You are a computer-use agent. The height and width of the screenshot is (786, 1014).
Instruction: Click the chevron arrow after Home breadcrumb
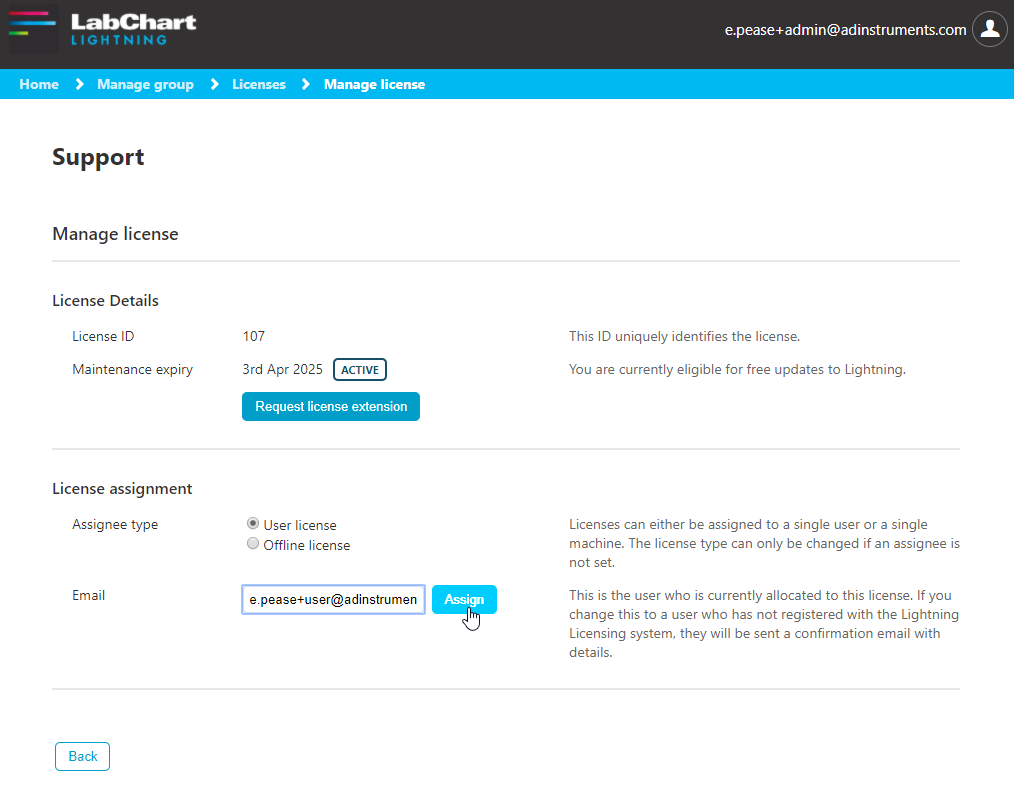(x=79, y=84)
